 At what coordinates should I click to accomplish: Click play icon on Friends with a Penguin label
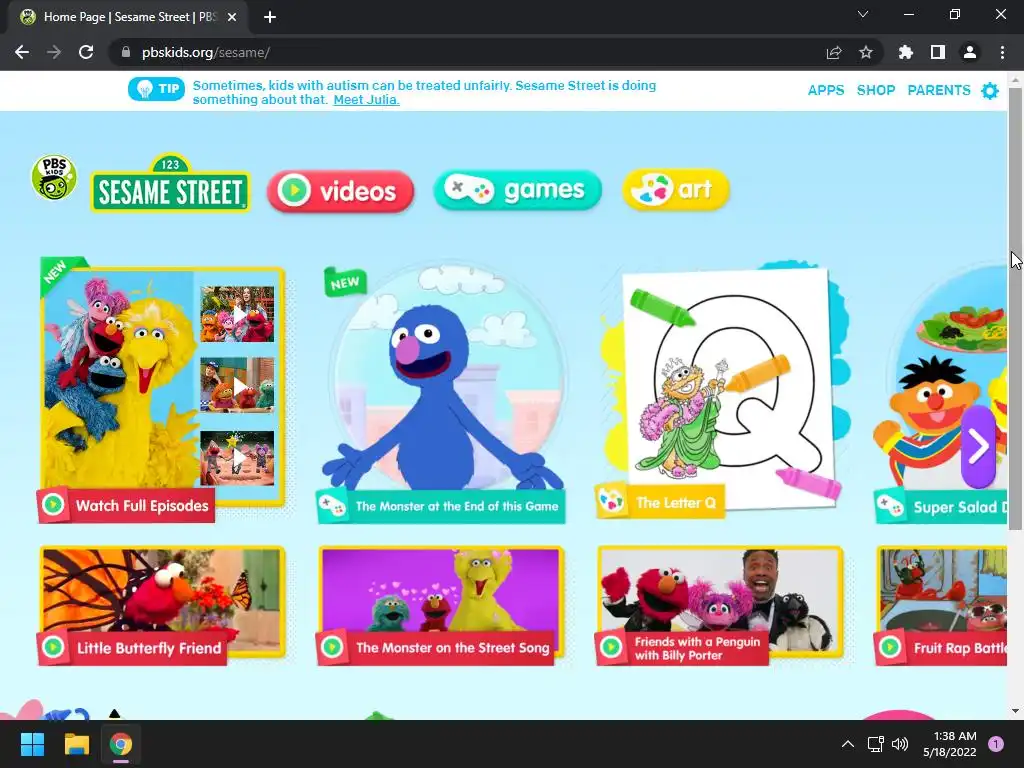[x=611, y=647]
